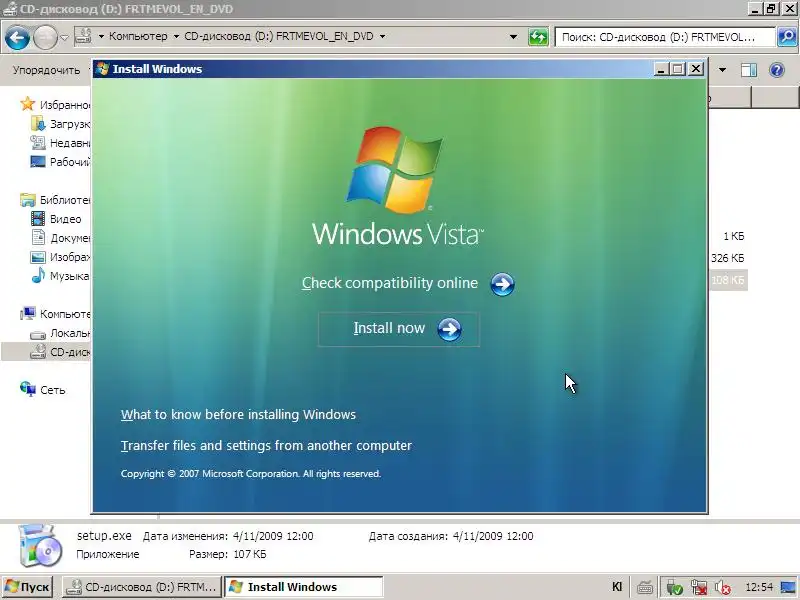
Task: Click the highlighted 108 КБ size cell
Action: tap(728, 280)
